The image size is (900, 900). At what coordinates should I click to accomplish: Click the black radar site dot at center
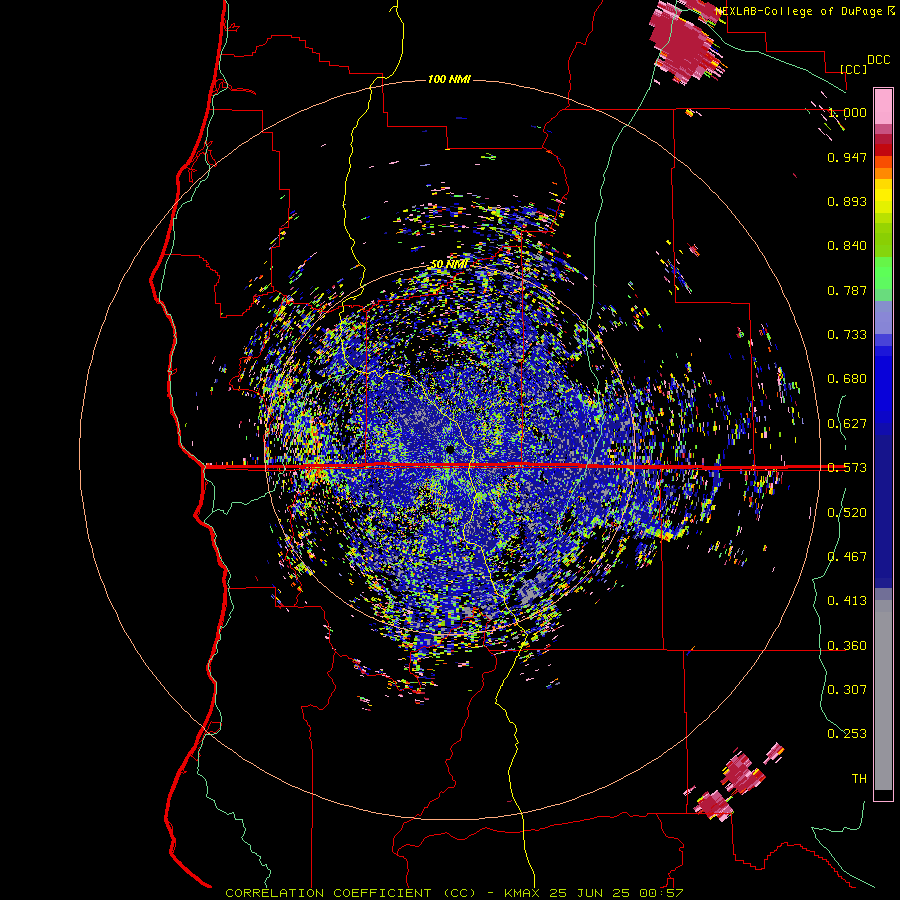[450, 449]
